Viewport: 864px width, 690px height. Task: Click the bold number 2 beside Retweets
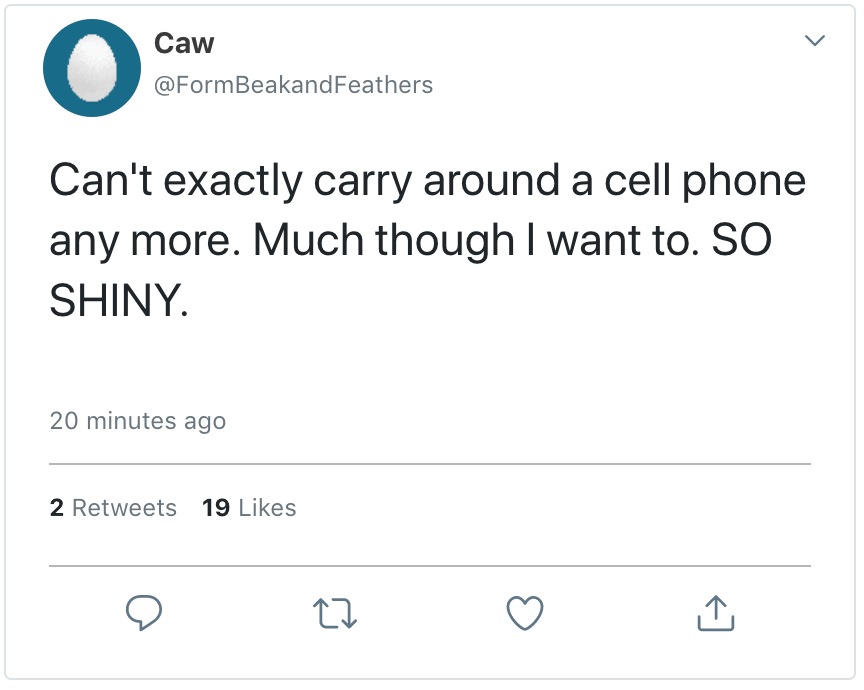(57, 508)
